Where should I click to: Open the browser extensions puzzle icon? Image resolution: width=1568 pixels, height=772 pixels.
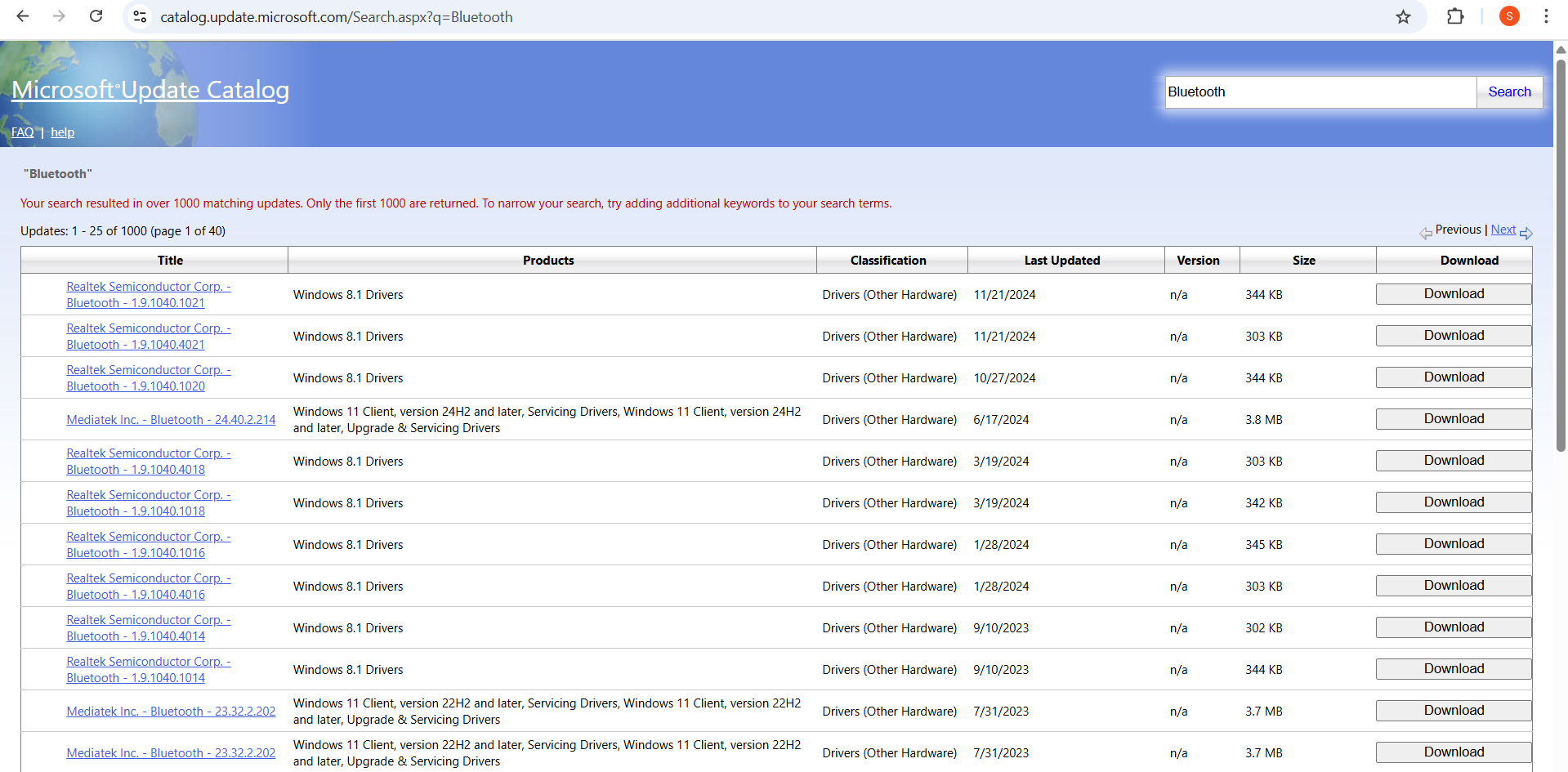pyautogui.click(x=1455, y=16)
